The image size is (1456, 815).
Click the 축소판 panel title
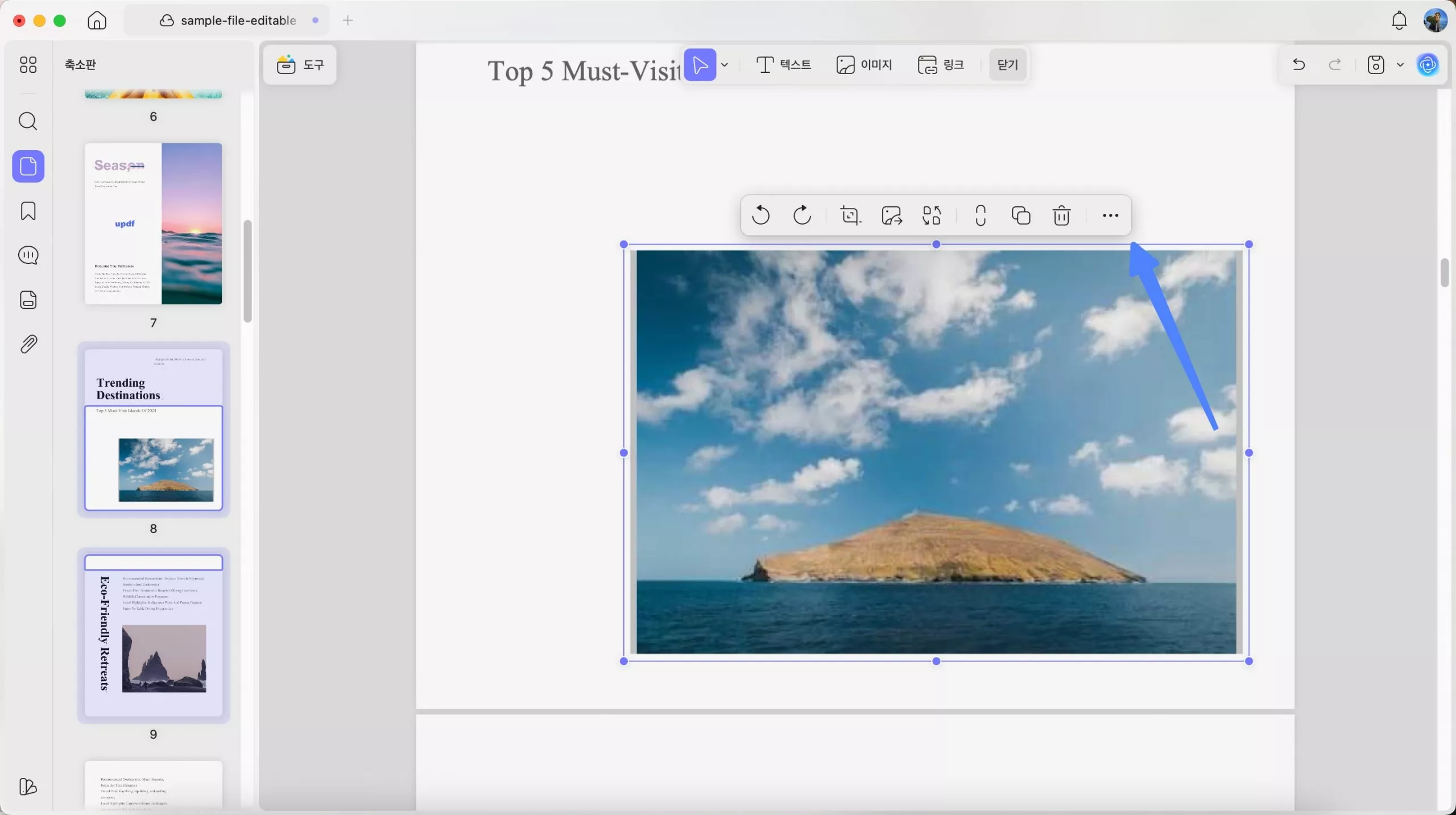point(80,64)
